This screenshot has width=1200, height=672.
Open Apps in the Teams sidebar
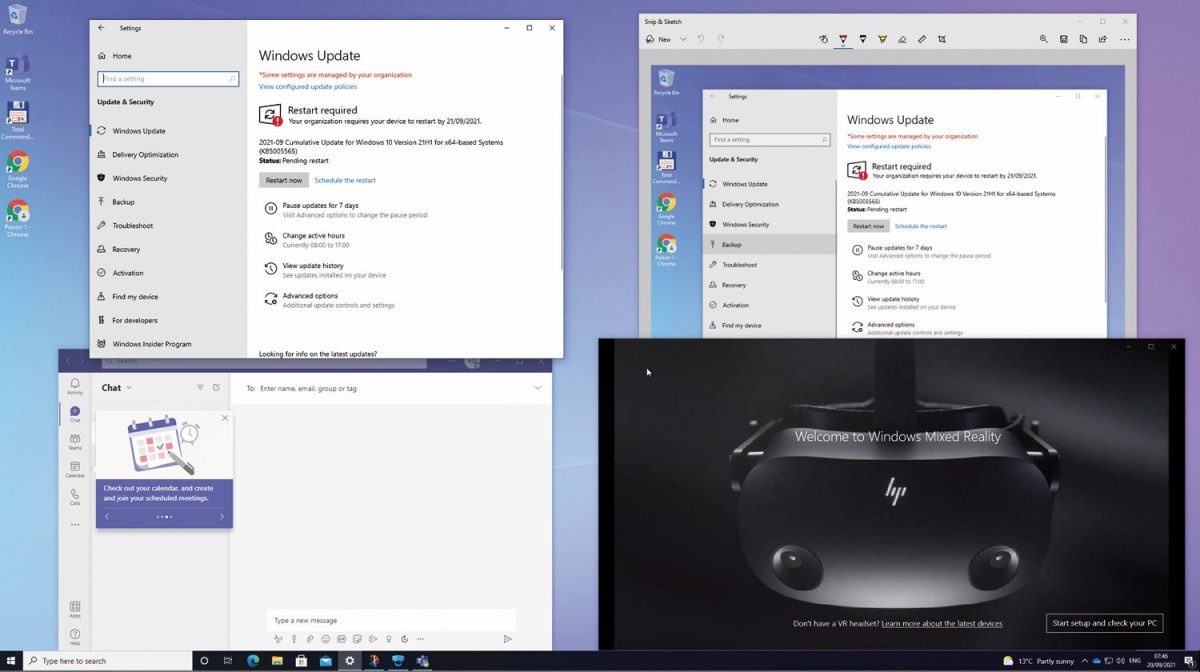pyautogui.click(x=75, y=609)
